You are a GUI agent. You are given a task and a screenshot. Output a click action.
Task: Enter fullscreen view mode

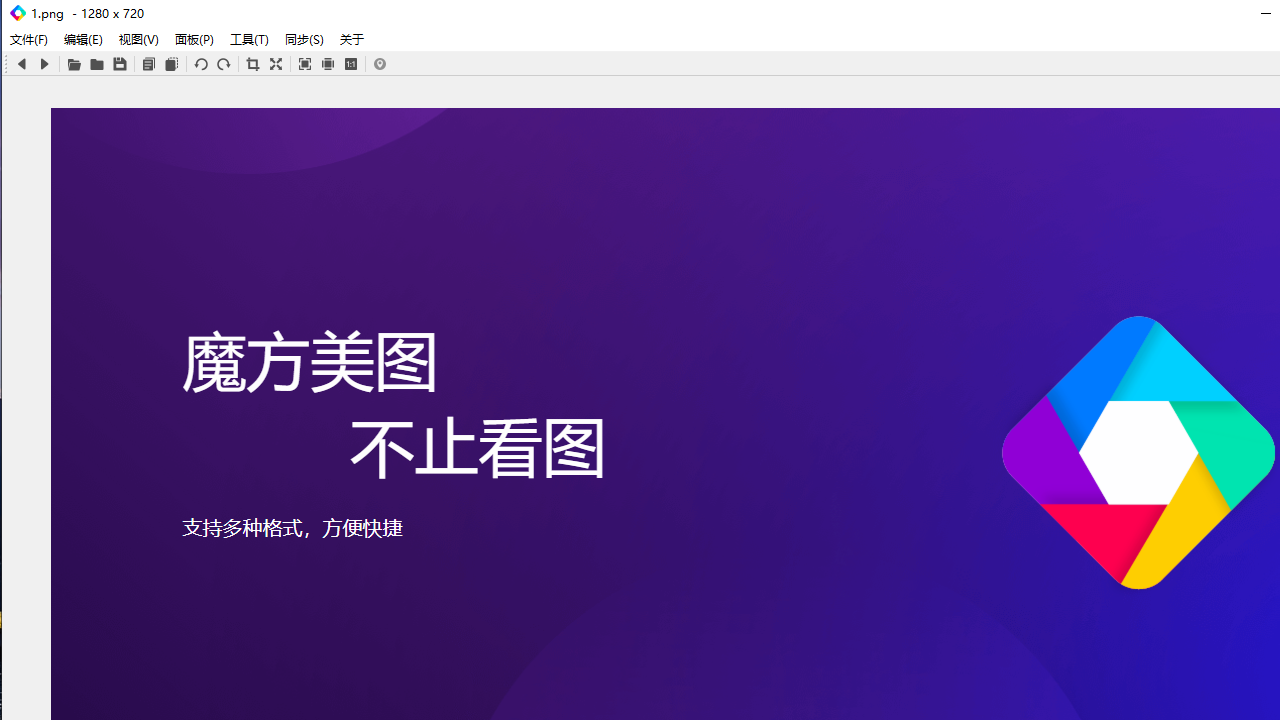pyautogui.click(x=276, y=64)
